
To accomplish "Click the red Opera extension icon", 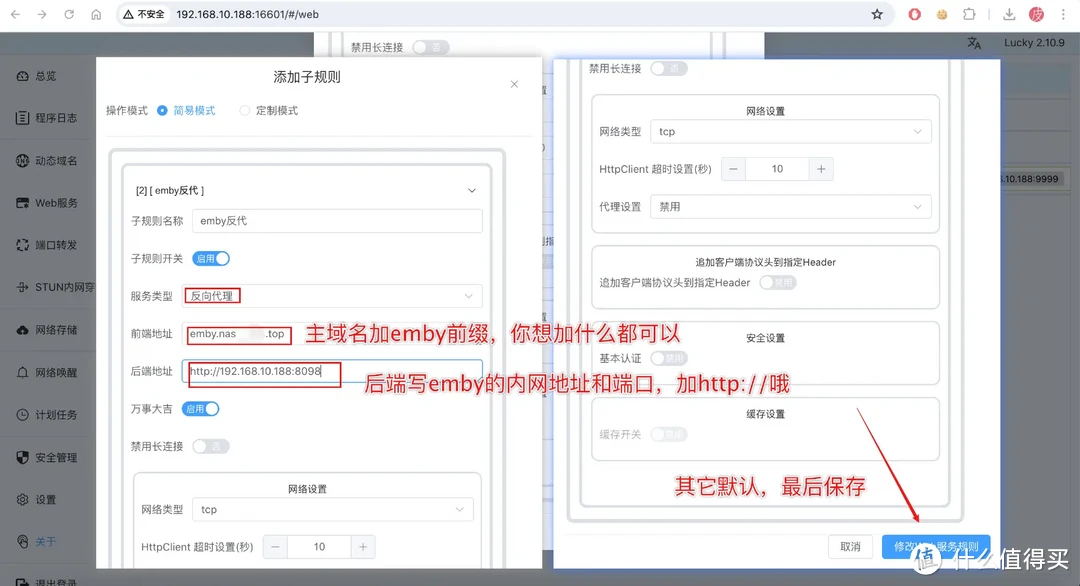I will [x=915, y=14].
